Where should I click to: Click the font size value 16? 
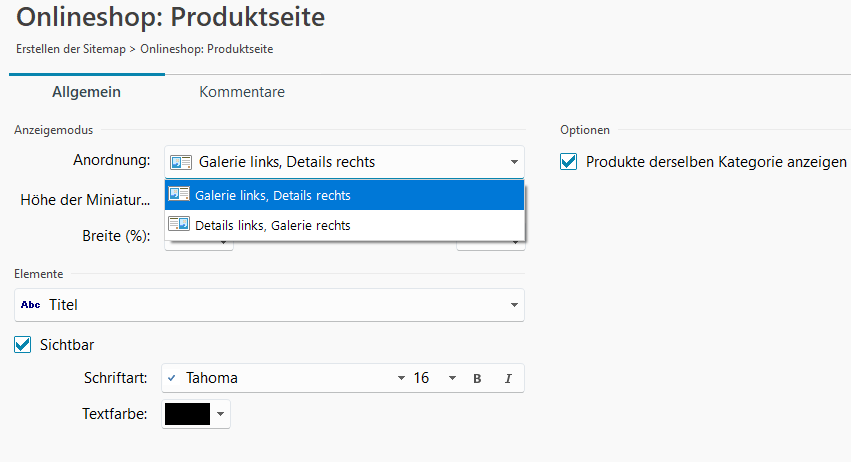(x=421, y=378)
